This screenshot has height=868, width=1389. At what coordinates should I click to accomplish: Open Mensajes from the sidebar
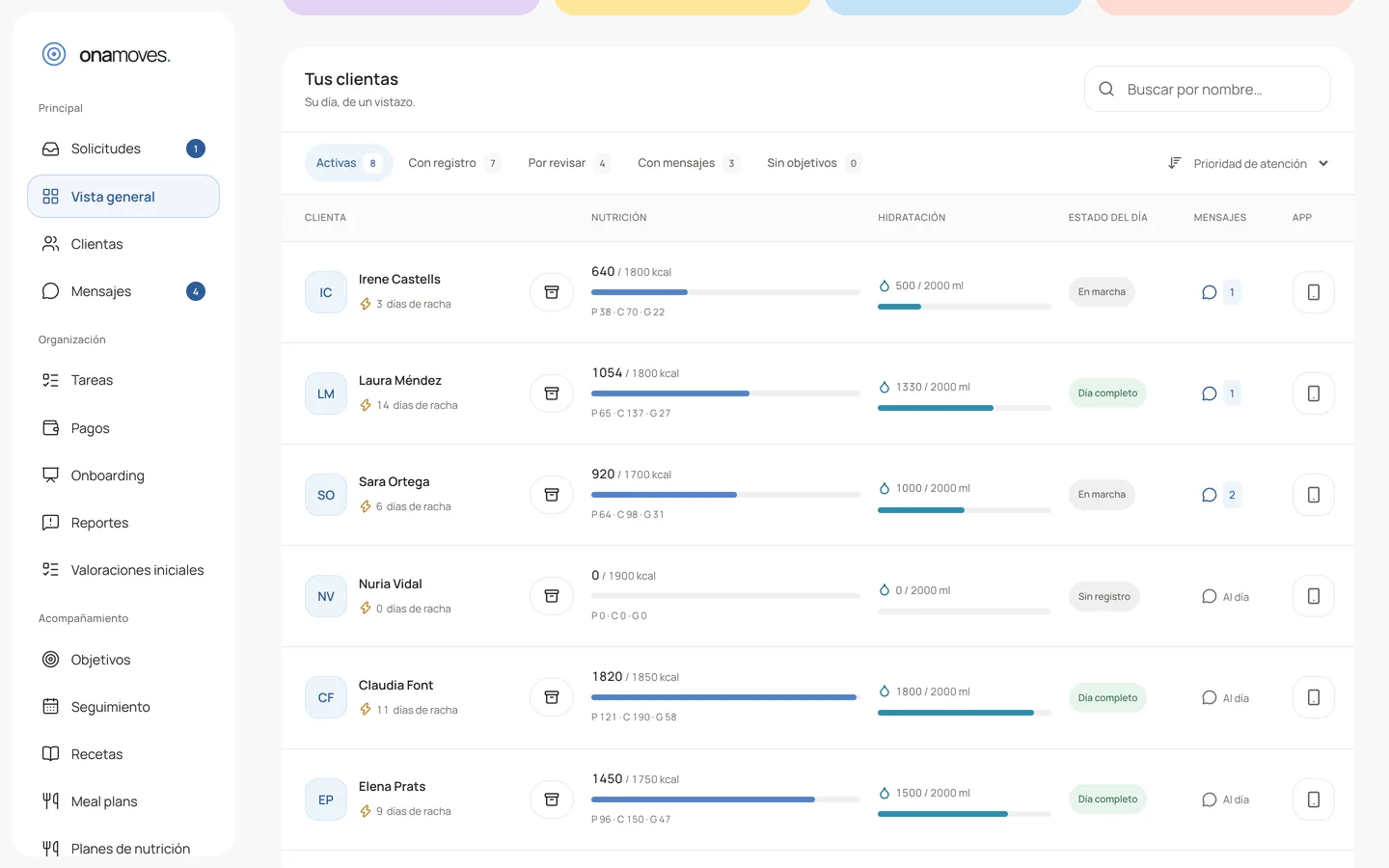(x=123, y=291)
